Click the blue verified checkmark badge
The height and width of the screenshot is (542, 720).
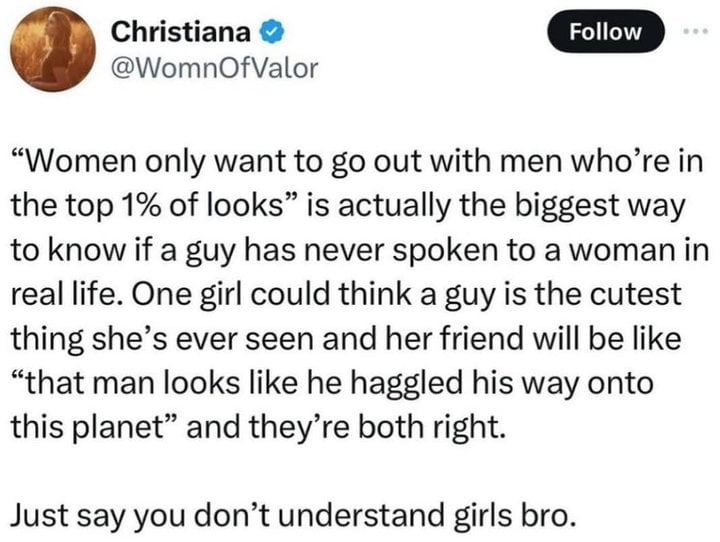pos(268,32)
